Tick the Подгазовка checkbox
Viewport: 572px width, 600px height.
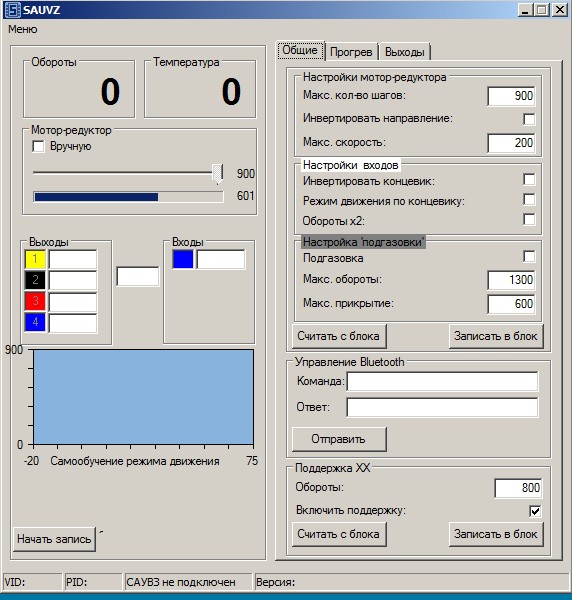[529, 256]
